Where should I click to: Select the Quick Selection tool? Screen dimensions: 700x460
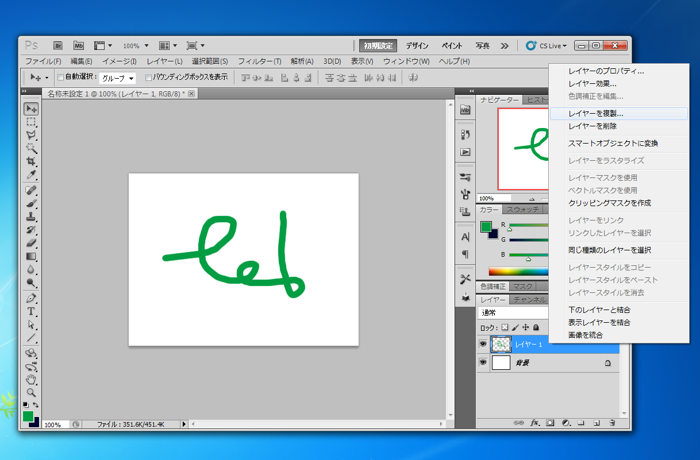(31, 148)
